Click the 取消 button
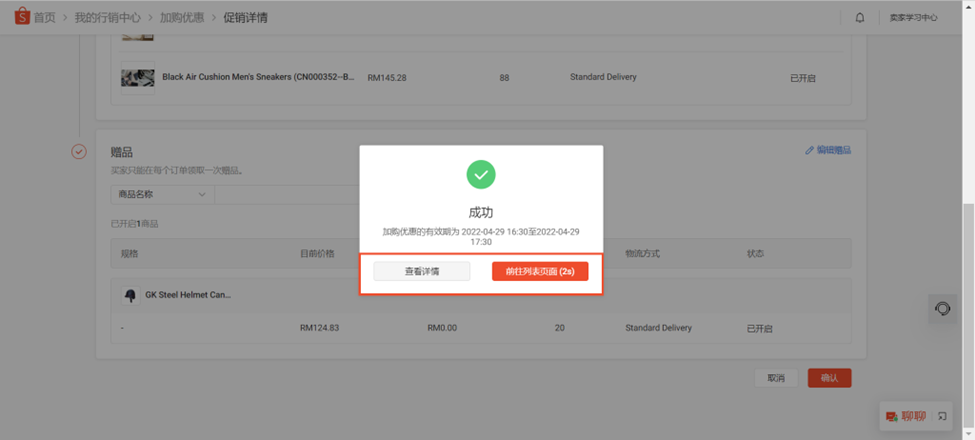 (776, 378)
